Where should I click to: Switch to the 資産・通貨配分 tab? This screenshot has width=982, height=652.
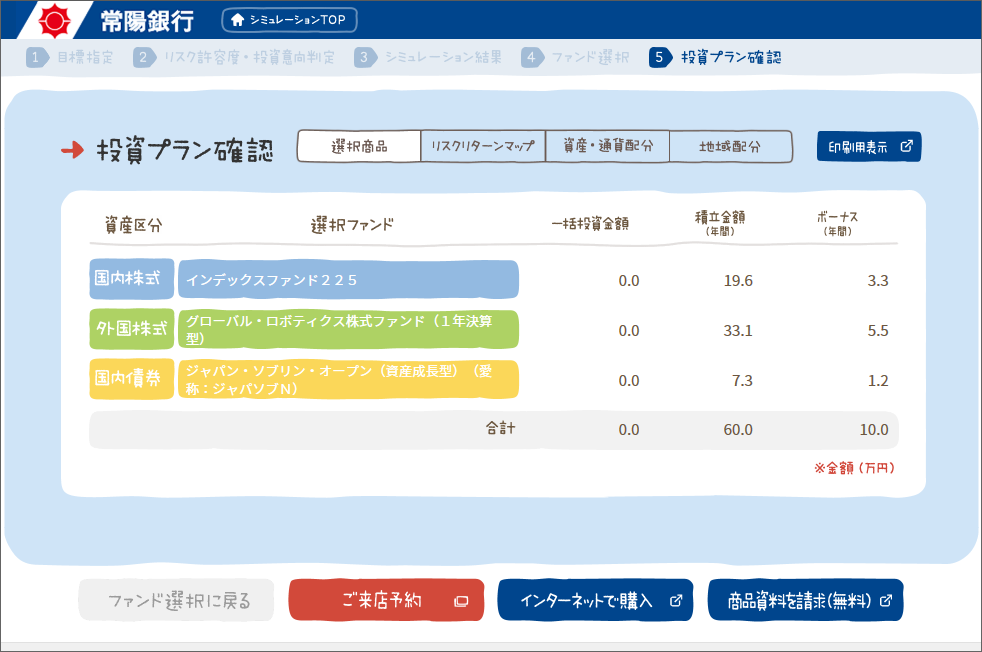607,147
